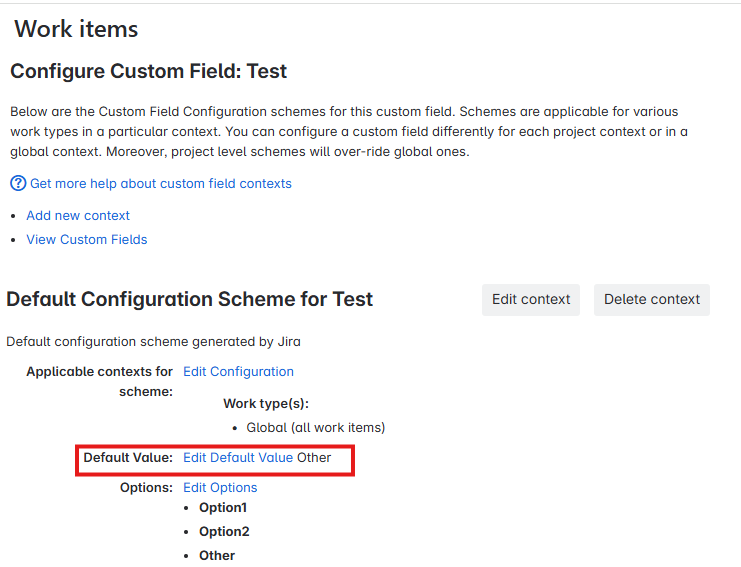Screen dimensions: 741x567
Task: Open 'Get more help about custom field contexts'
Action: (x=161, y=184)
